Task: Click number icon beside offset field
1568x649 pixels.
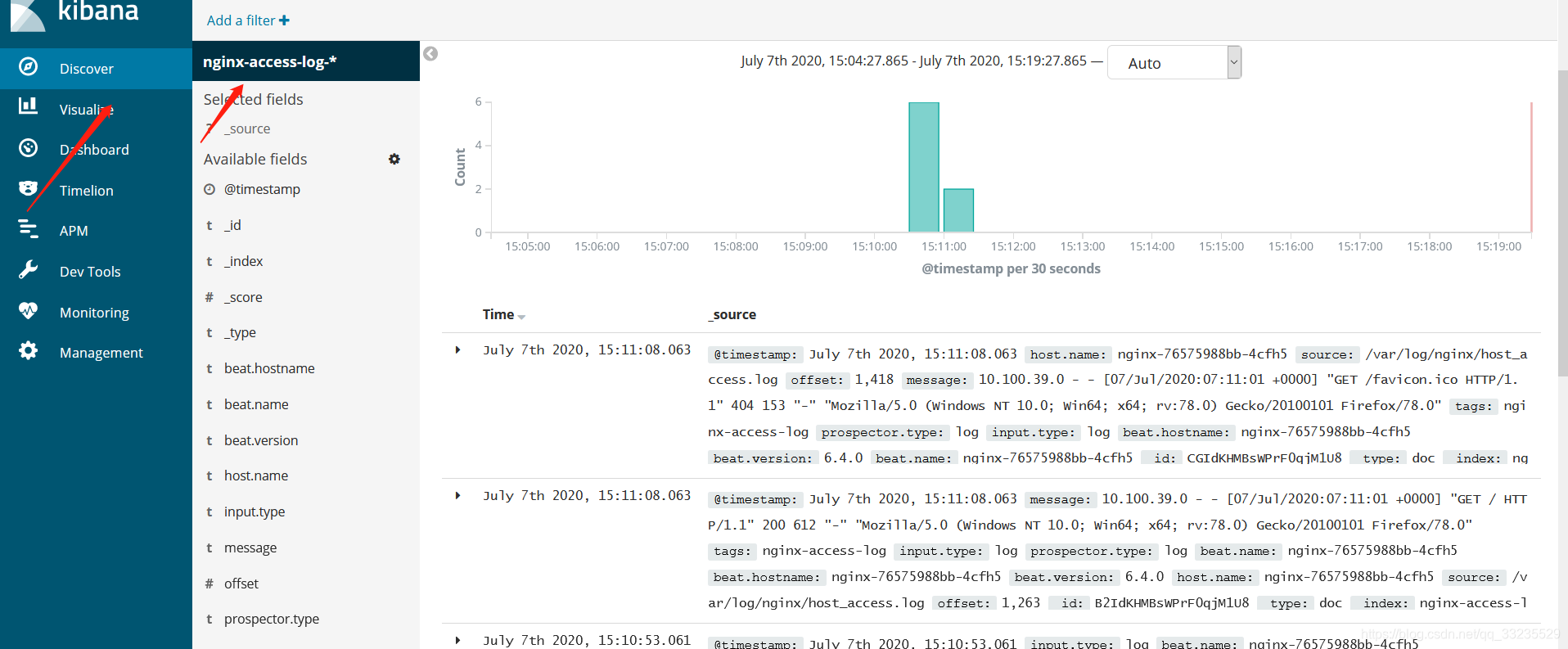Action: pyautogui.click(x=210, y=584)
